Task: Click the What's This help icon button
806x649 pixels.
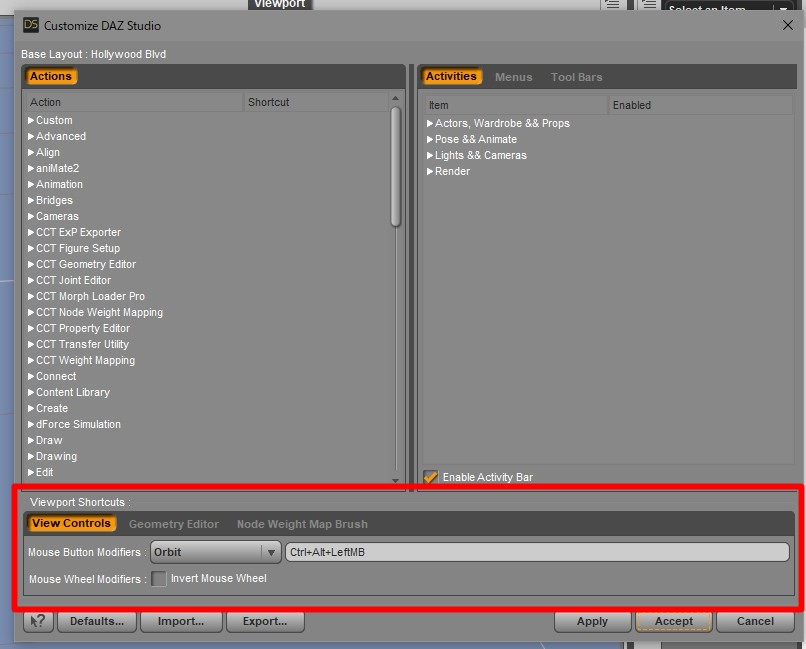Action: (39, 621)
